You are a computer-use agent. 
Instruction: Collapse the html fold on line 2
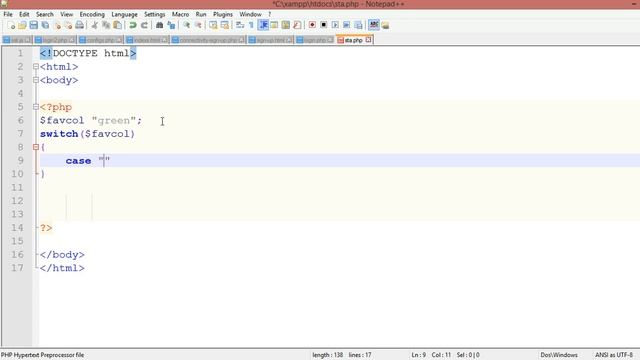tap(36, 67)
